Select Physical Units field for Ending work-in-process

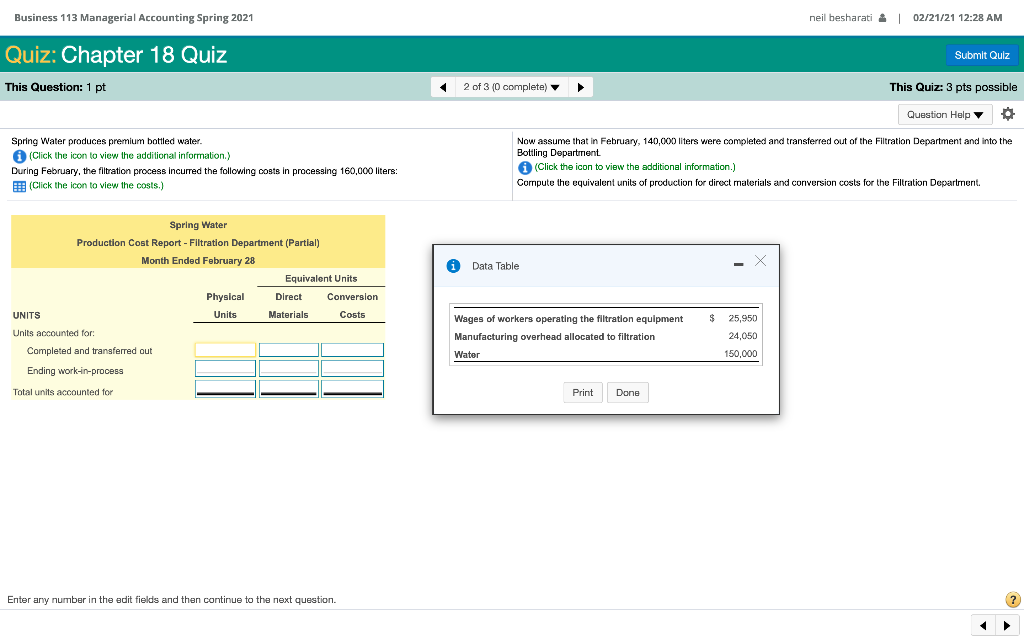pyautogui.click(x=225, y=368)
